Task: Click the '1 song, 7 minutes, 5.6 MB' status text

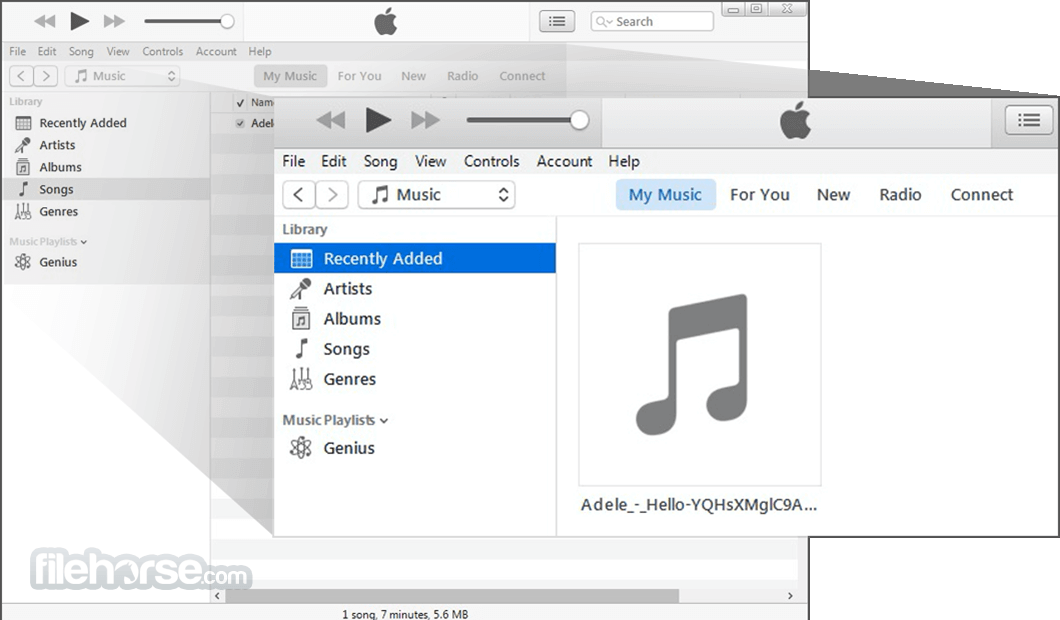Action: (x=405, y=614)
